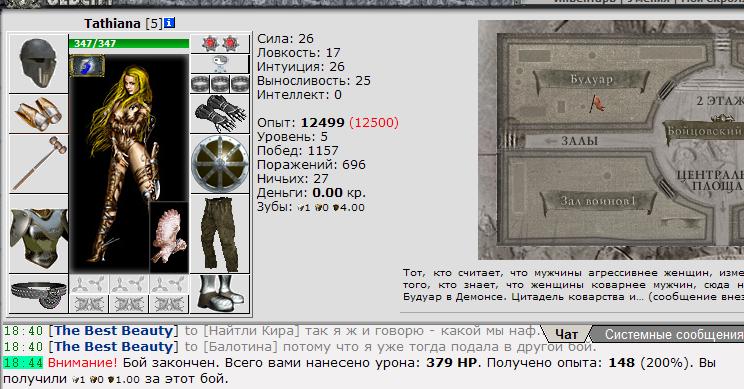Click the Ловкость: 17 stat
Image resolution: width=744 pixels, height=389 pixels.
click(x=298, y=53)
